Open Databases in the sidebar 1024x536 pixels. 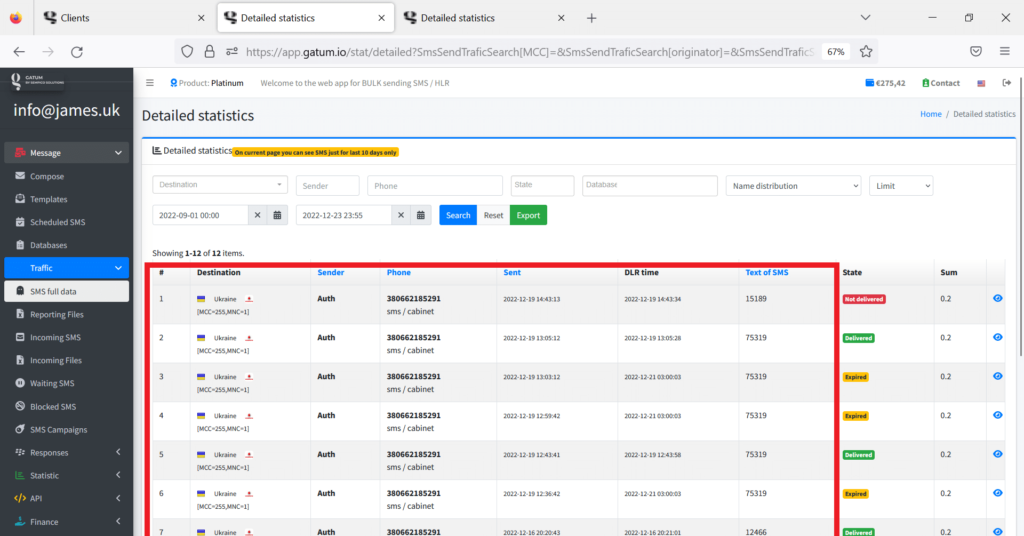48,245
